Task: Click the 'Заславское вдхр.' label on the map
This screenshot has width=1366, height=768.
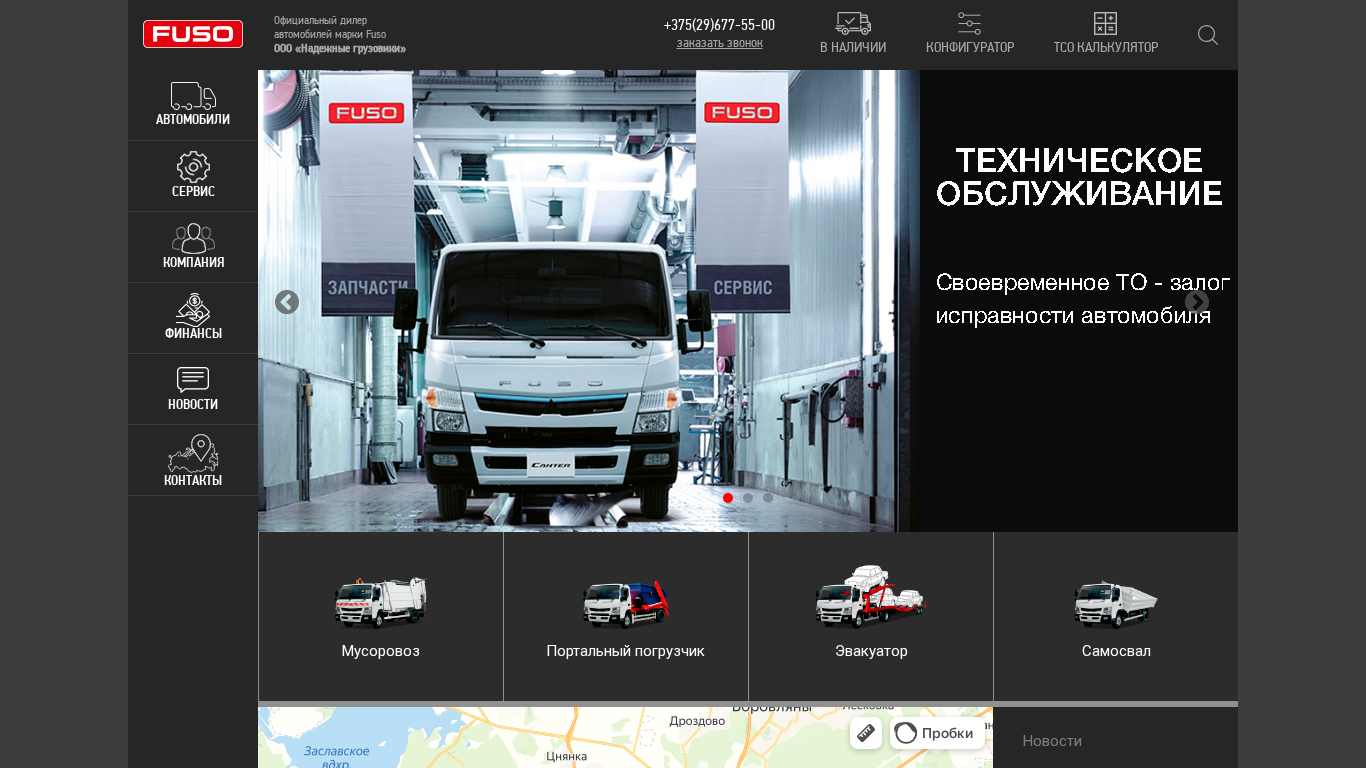Action: [x=337, y=757]
